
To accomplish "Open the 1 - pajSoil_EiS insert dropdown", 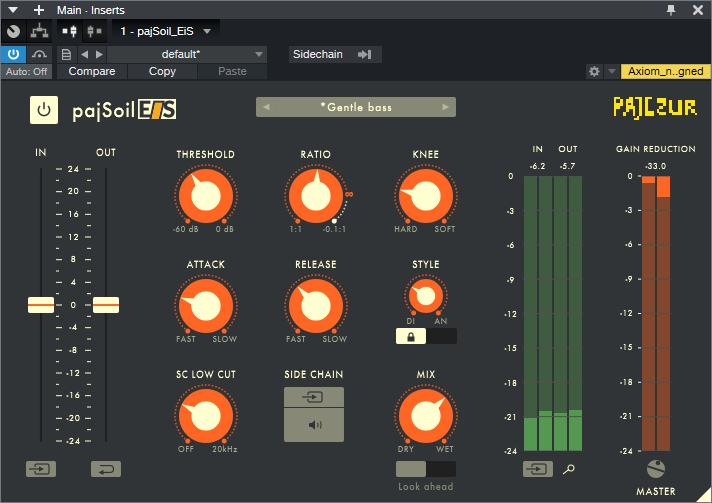I will click(166, 31).
